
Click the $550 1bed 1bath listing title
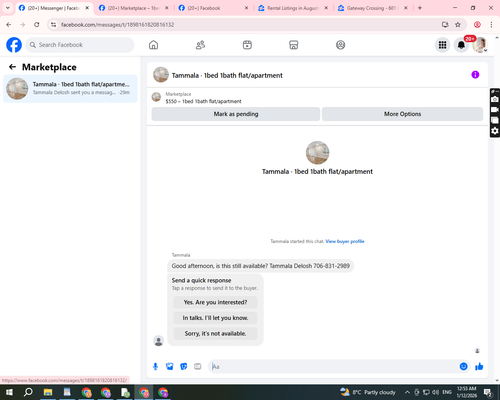(x=203, y=101)
